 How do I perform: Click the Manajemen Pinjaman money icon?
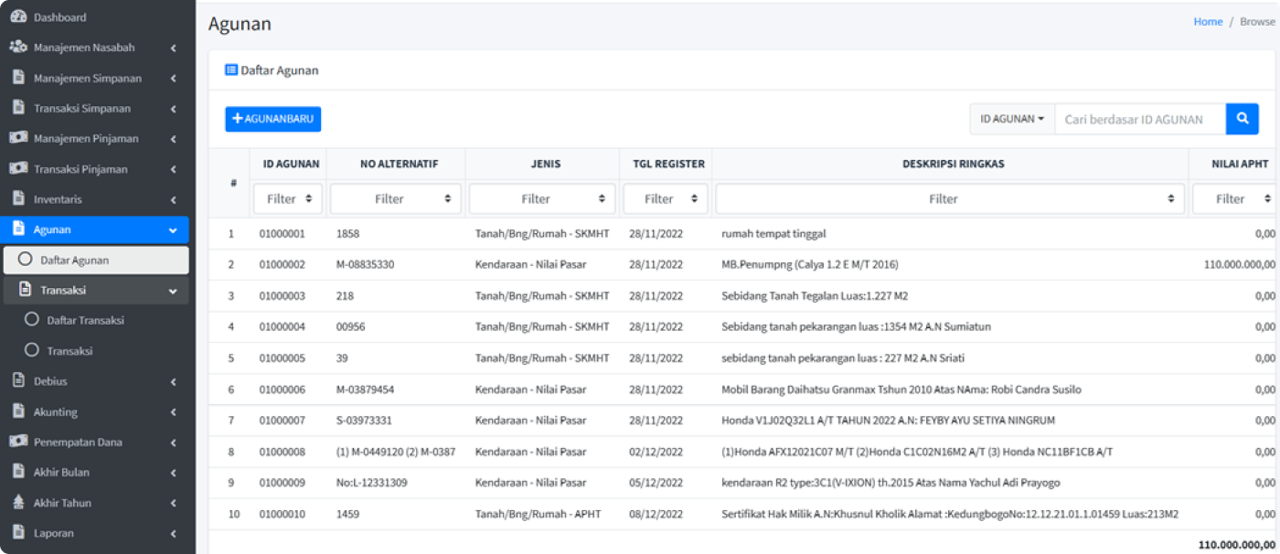pyautogui.click(x=18, y=138)
